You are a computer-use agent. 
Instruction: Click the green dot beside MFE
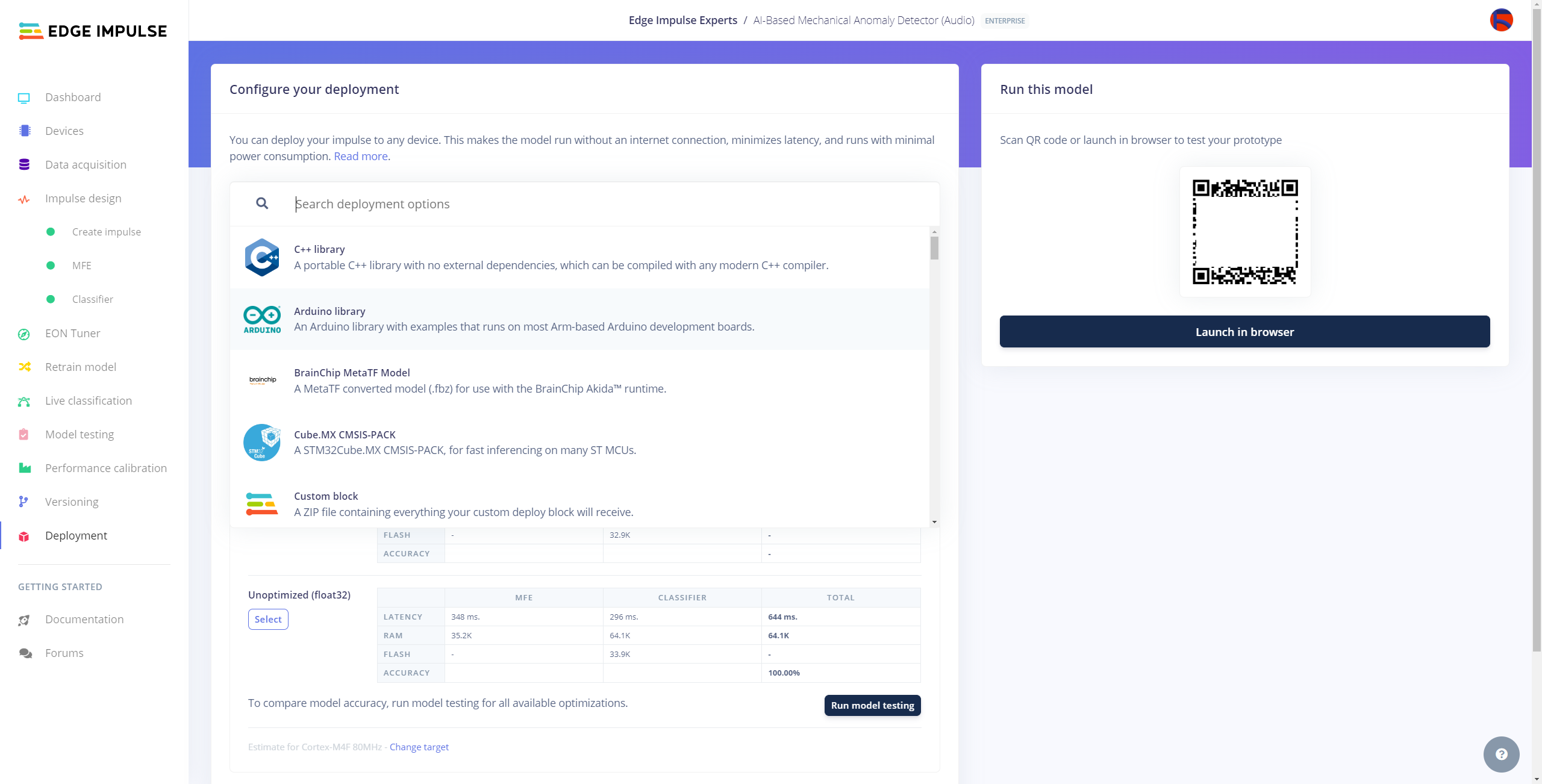51,266
